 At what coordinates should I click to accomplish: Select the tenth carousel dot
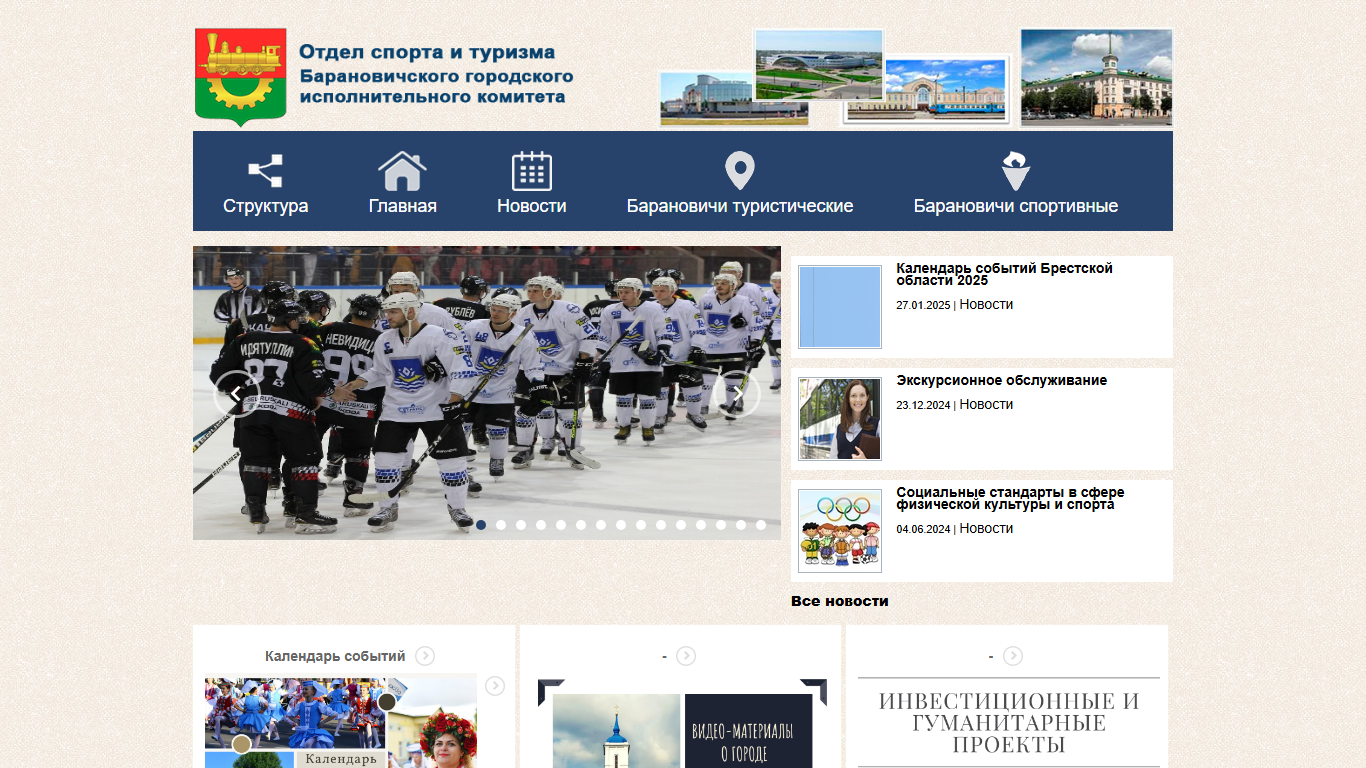[x=661, y=525]
